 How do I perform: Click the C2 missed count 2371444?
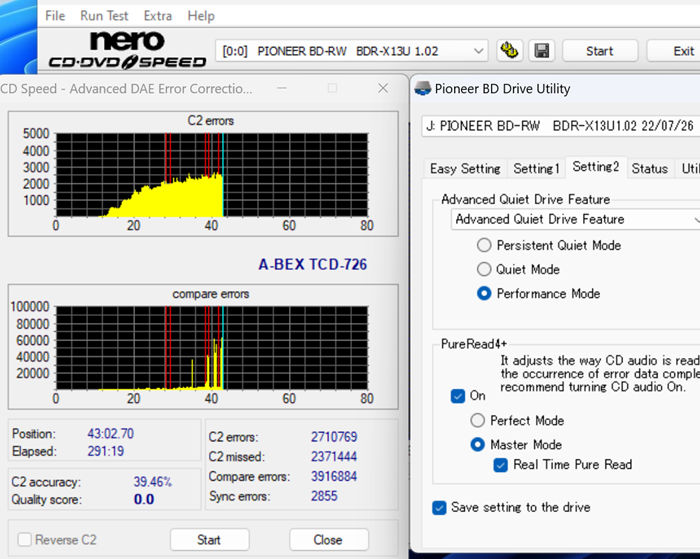click(334, 456)
